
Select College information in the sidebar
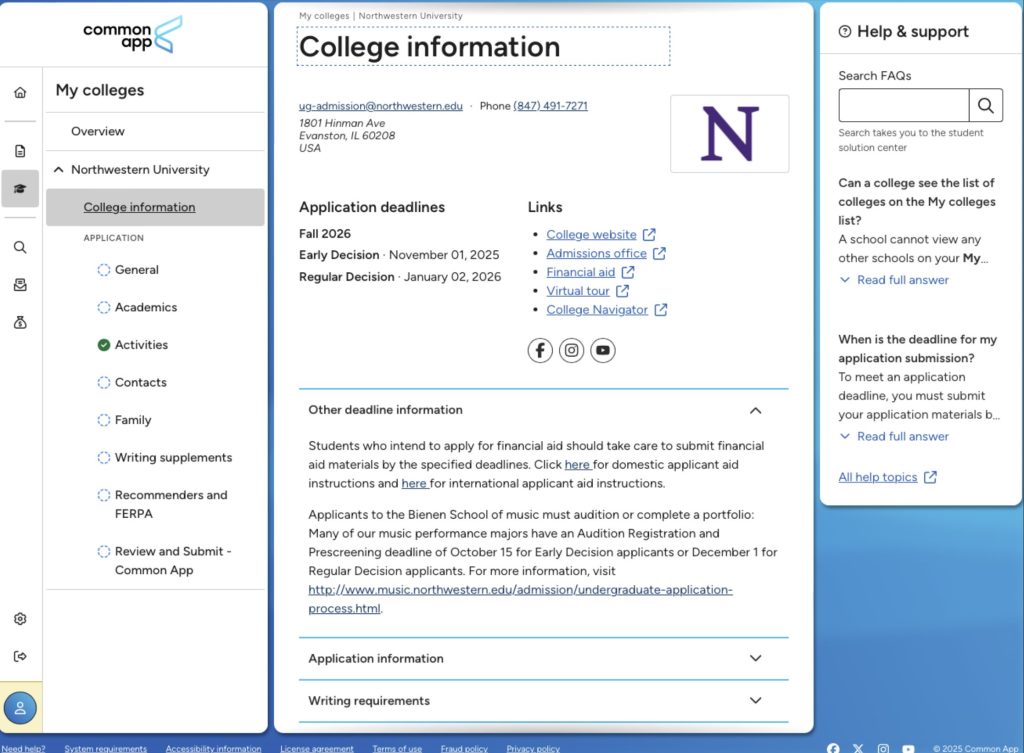click(x=155, y=207)
